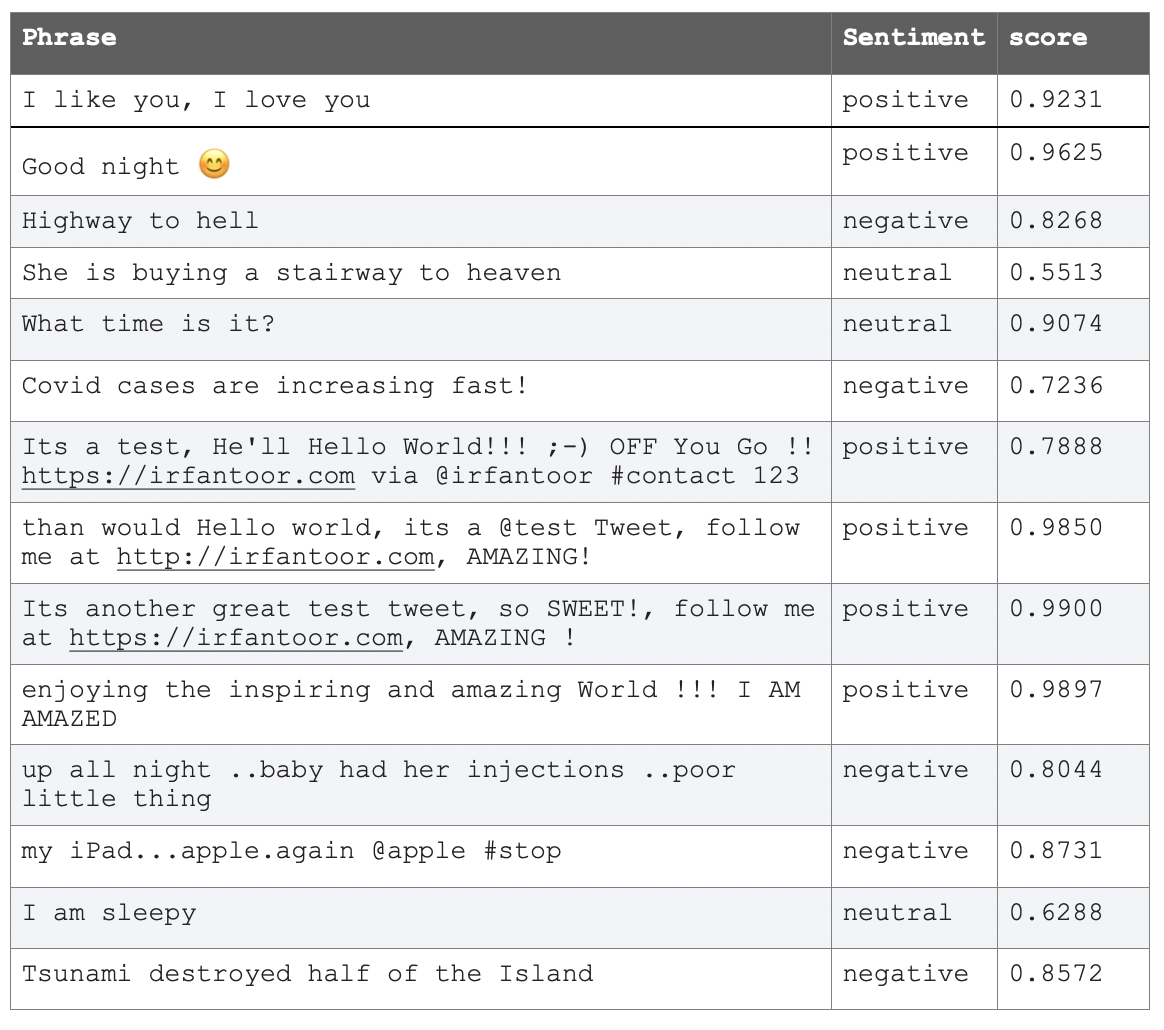Select the 'I like you, I love you' cell
The width and height of the screenshot is (1164, 1030).
click(421, 101)
